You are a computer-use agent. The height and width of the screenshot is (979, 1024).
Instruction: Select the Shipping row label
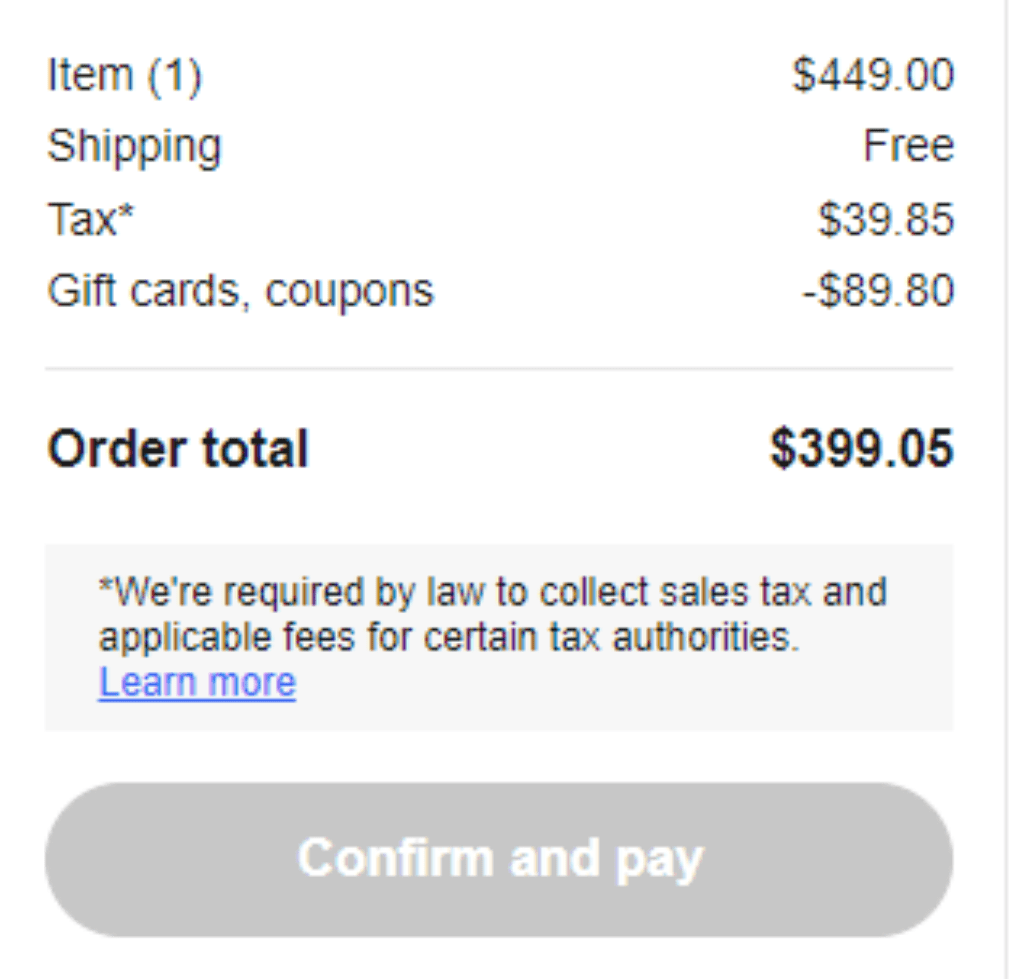click(135, 147)
